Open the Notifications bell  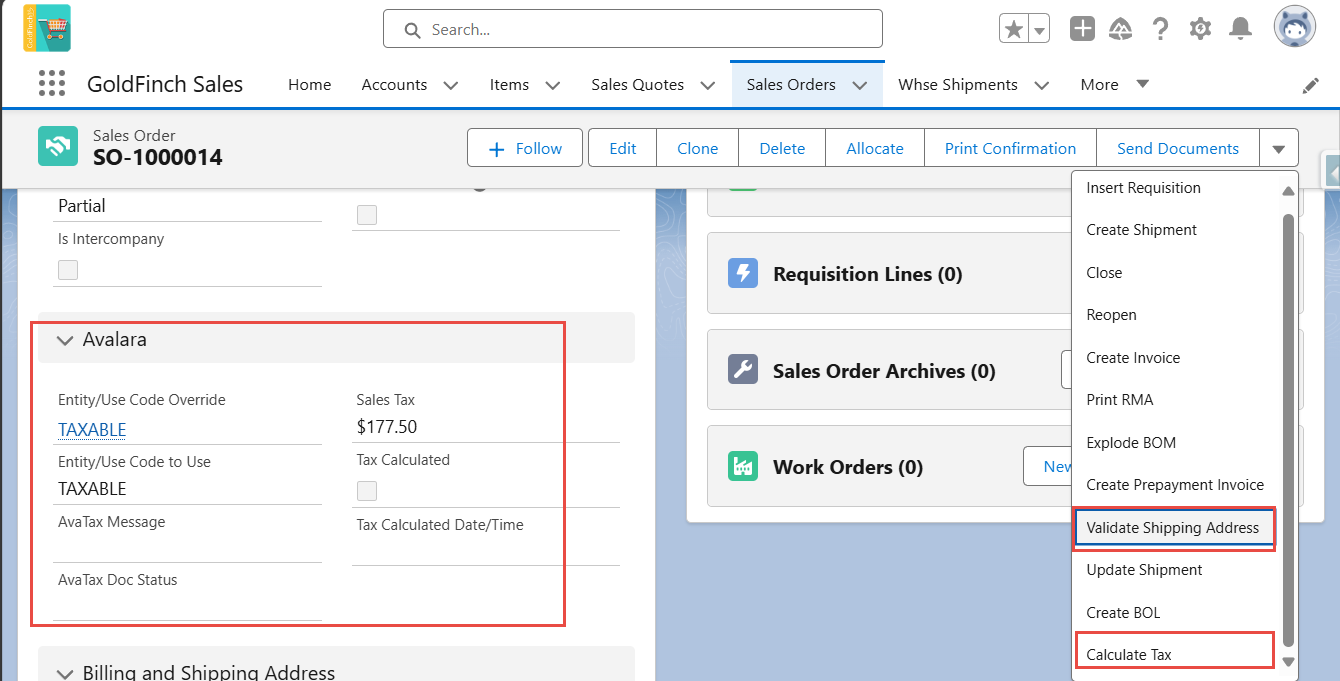1240,29
